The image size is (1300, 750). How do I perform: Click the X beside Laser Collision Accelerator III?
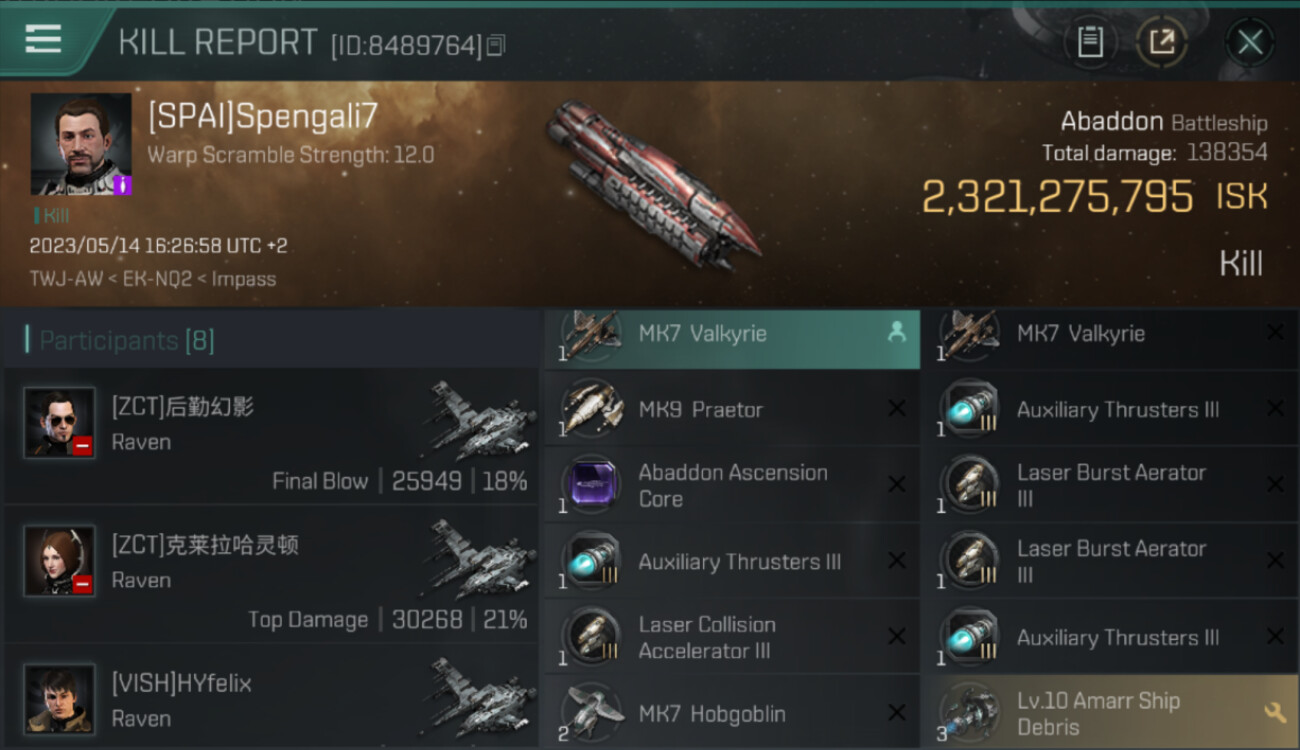tap(897, 637)
